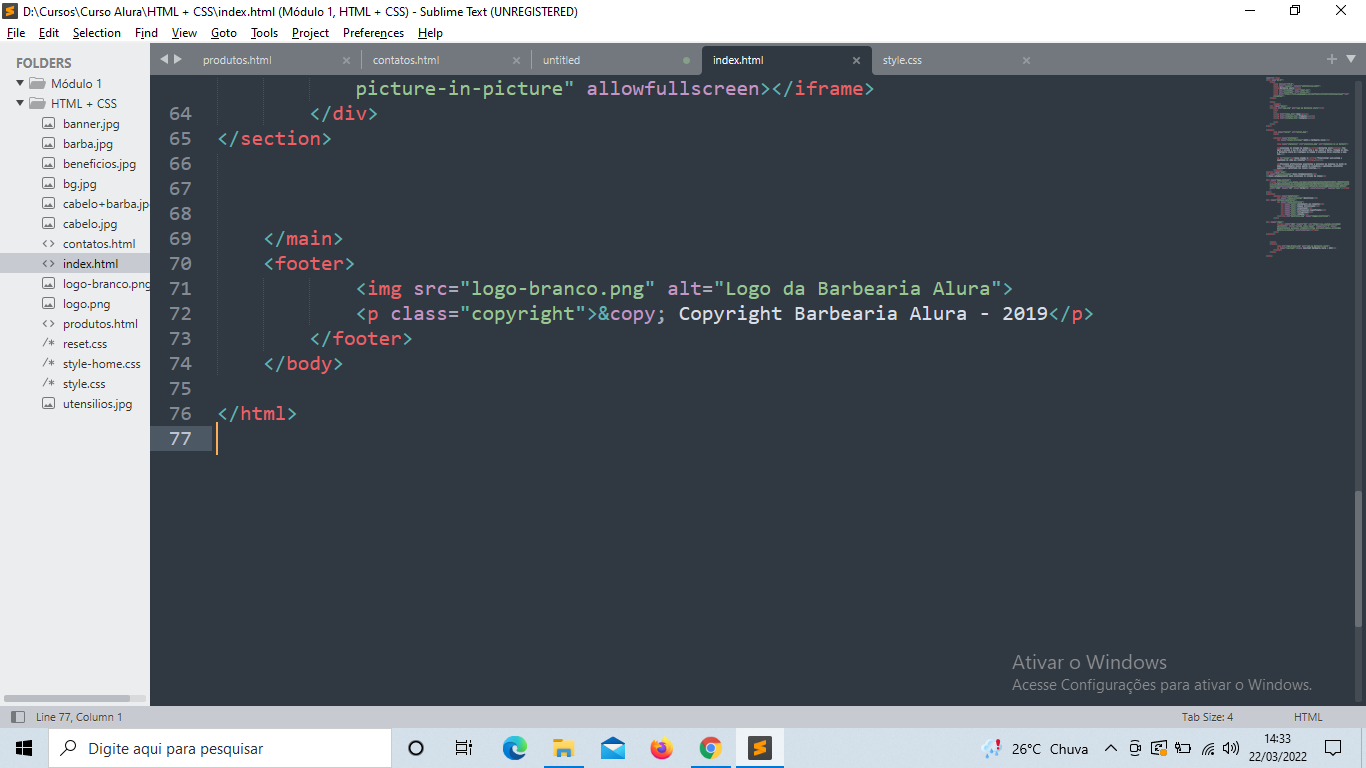Open the Preferences menu
This screenshot has height=768, width=1366.
tap(373, 33)
